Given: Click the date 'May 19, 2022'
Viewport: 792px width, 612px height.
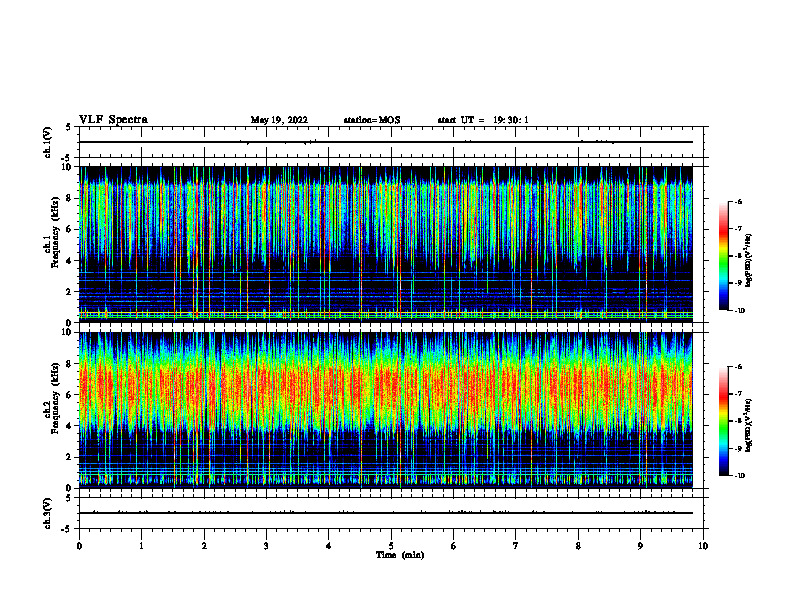Looking at the screenshot, I should click(279, 120).
